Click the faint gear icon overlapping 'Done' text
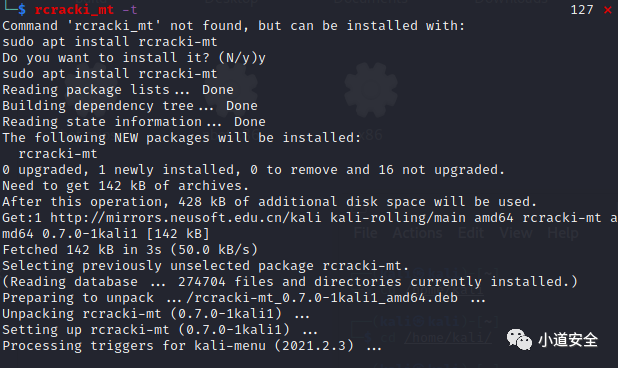Screen dimensions: 618x368 (232, 89)
